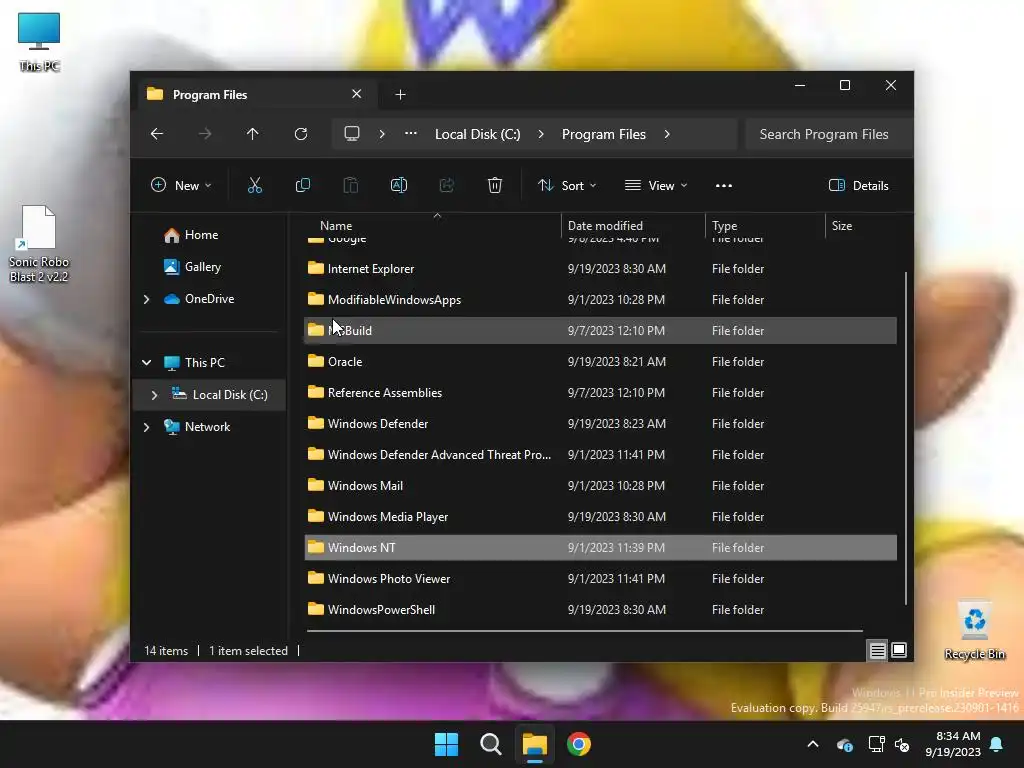Close the Program Files tab
The height and width of the screenshot is (768, 1024).
pos(357,94)
